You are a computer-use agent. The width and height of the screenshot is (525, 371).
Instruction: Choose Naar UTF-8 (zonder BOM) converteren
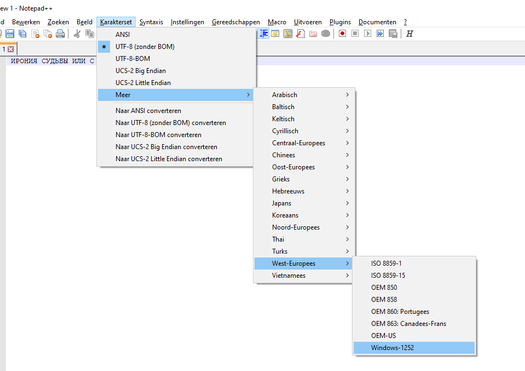pyautogui.click(x=176, y=123)
